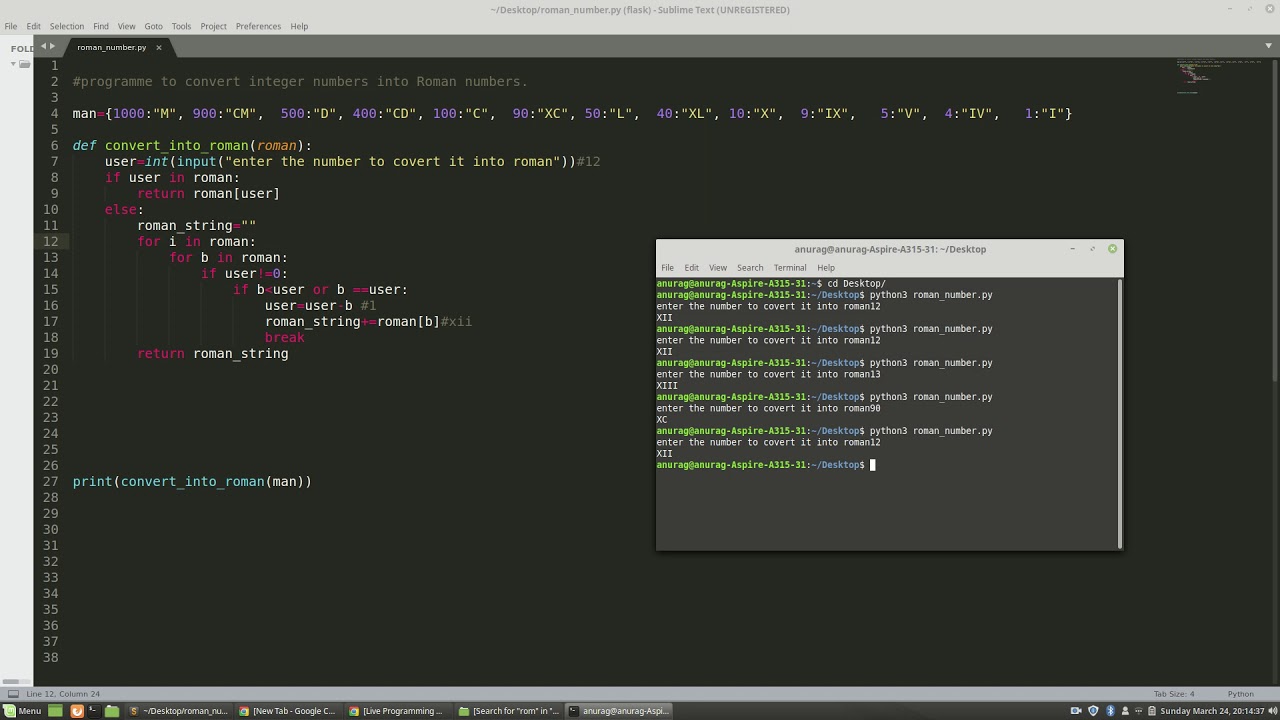Screen dimensions: 1280x720
Task: Open the Terminal menu in terminal window
Action: tap(790, 268)
